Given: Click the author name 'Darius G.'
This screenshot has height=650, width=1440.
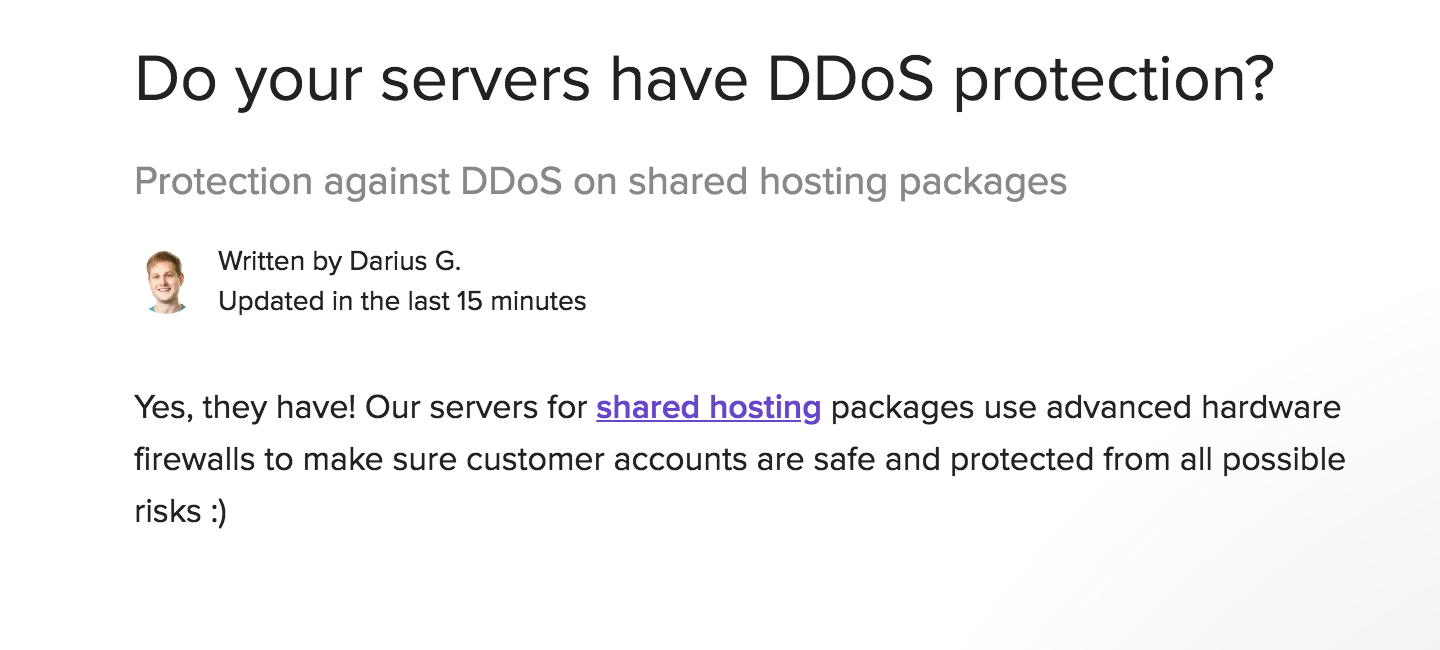Looking at the screenshot, I should [405, 262].
